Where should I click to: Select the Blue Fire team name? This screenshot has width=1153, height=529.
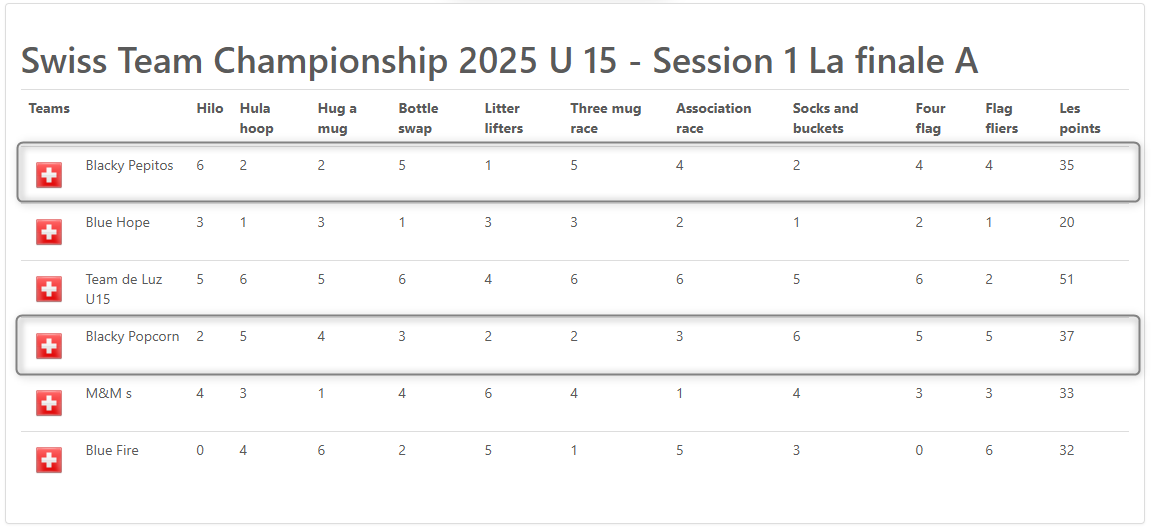pyautogui.click(x=112, y=450)
